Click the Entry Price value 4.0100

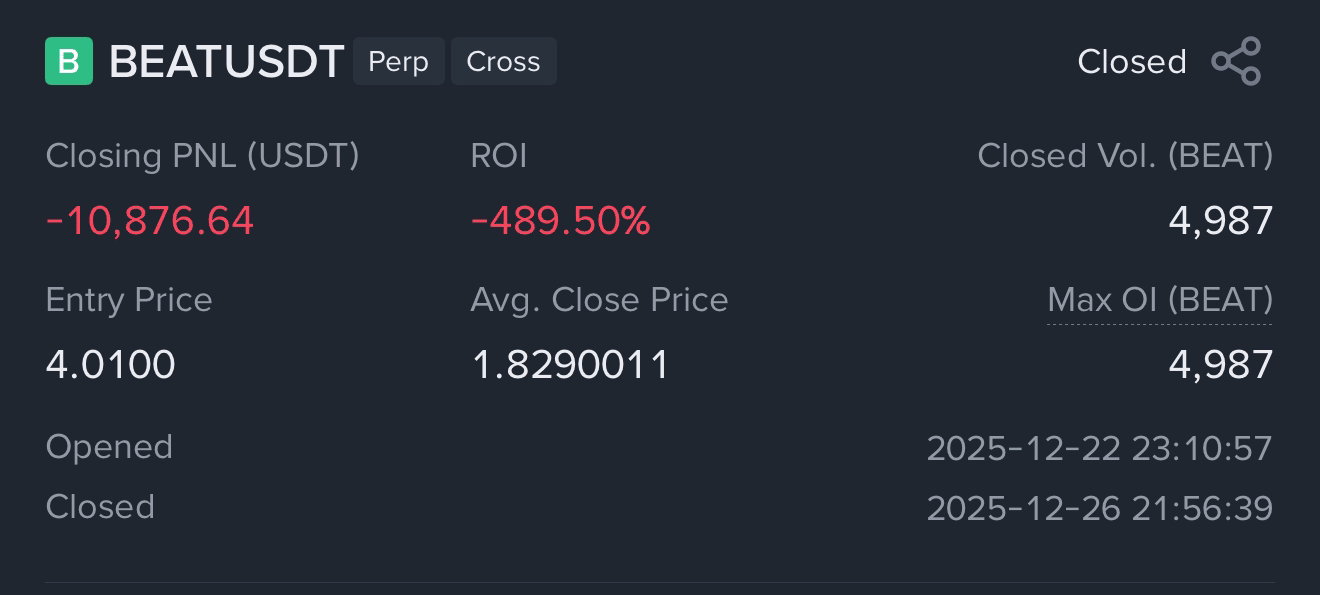(x=111, y=364)
